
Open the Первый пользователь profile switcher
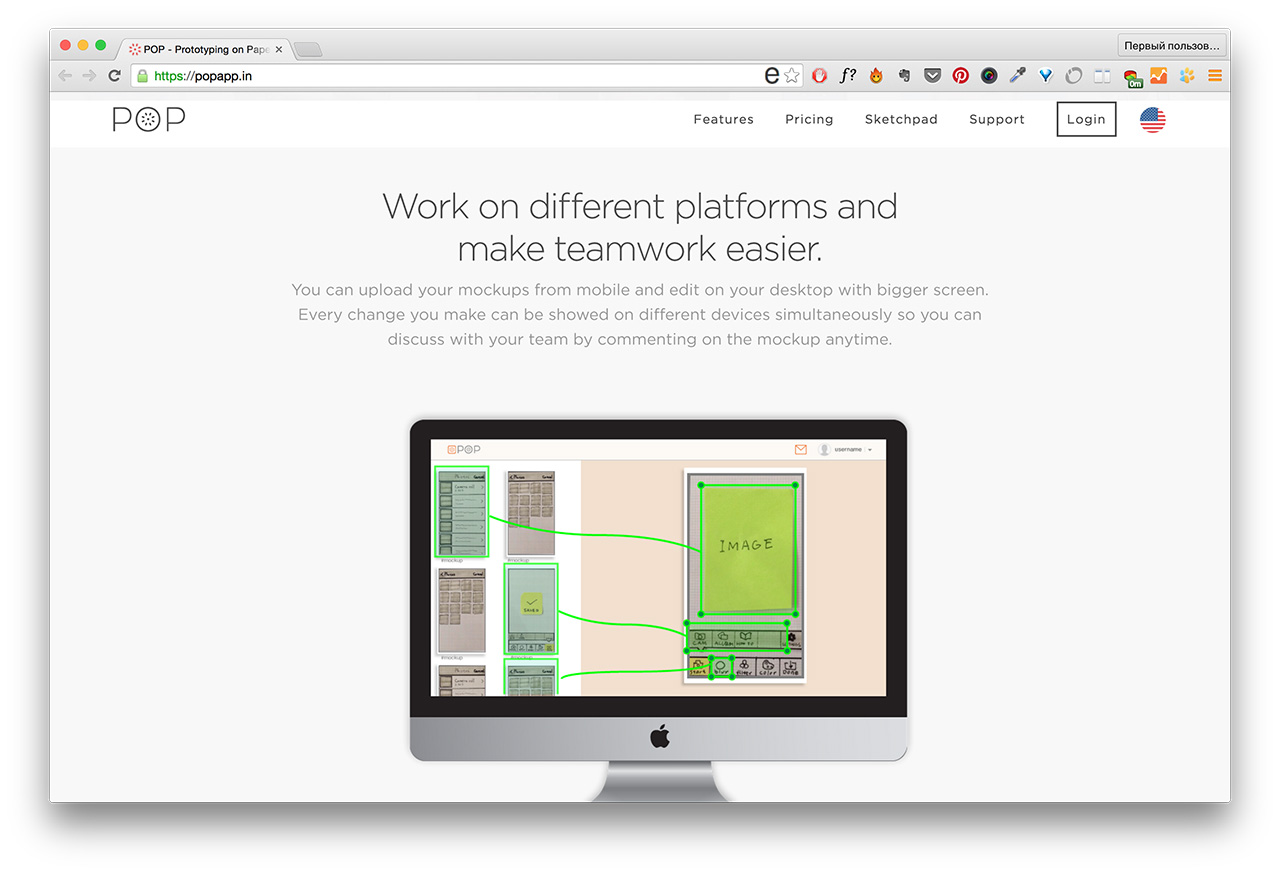(1172, 46)
